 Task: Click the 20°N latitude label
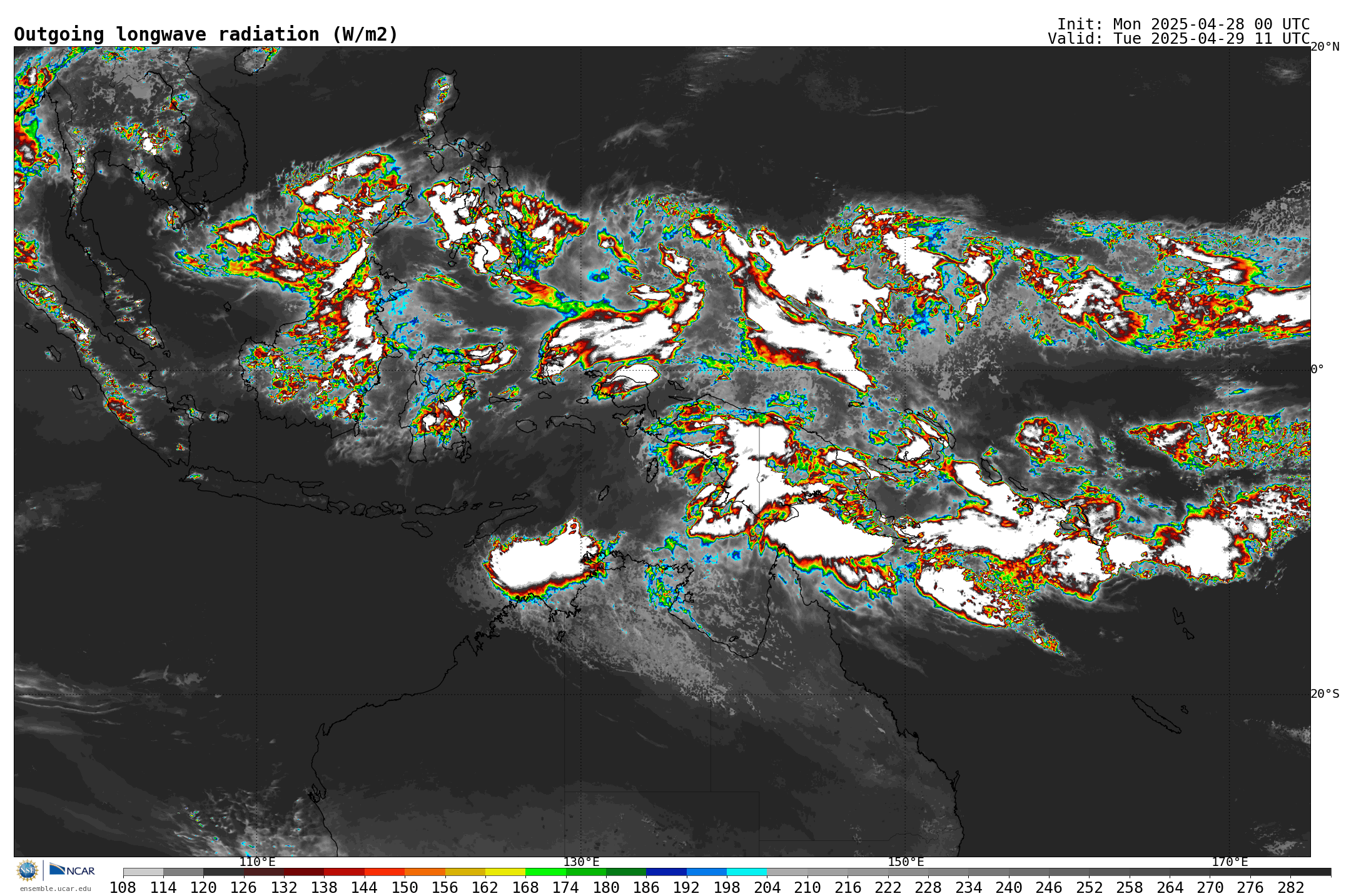click(1325, 47)
